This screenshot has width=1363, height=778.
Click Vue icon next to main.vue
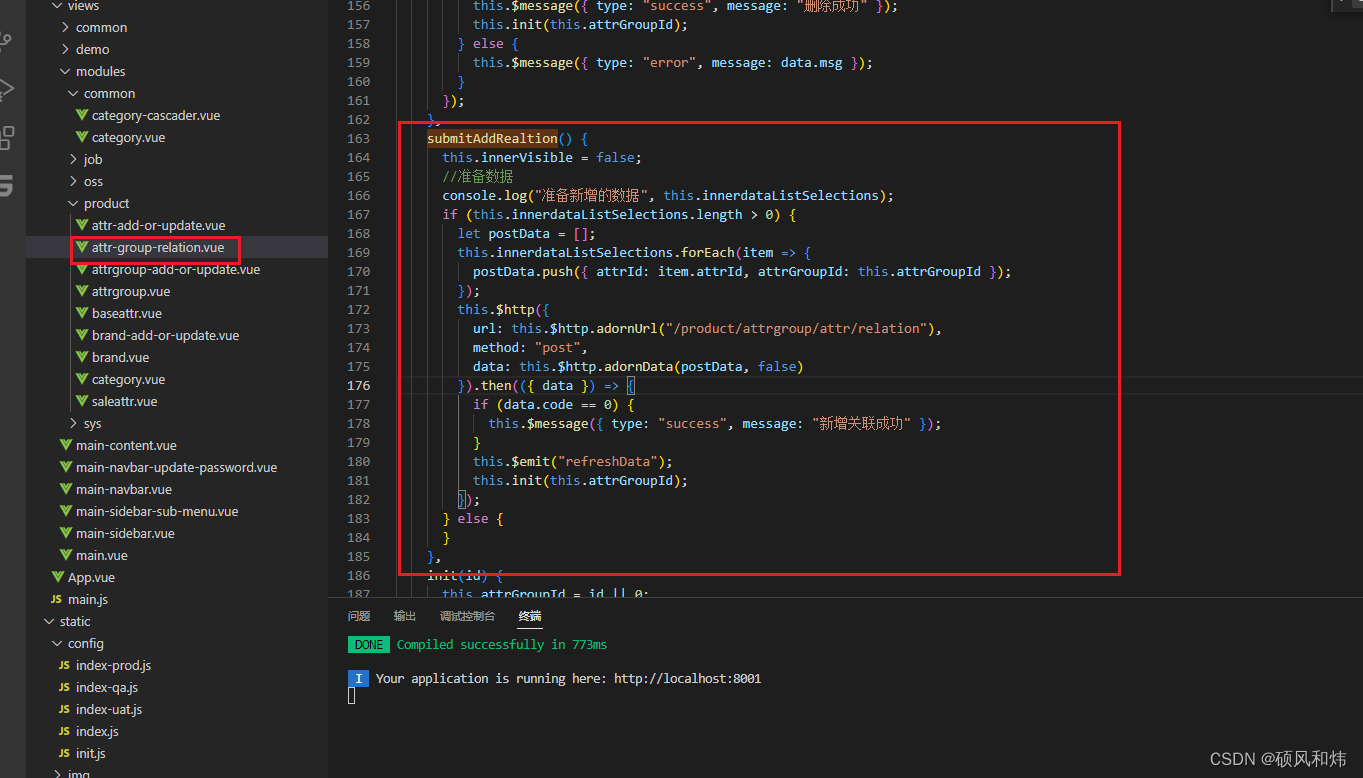tap(66, 556)
